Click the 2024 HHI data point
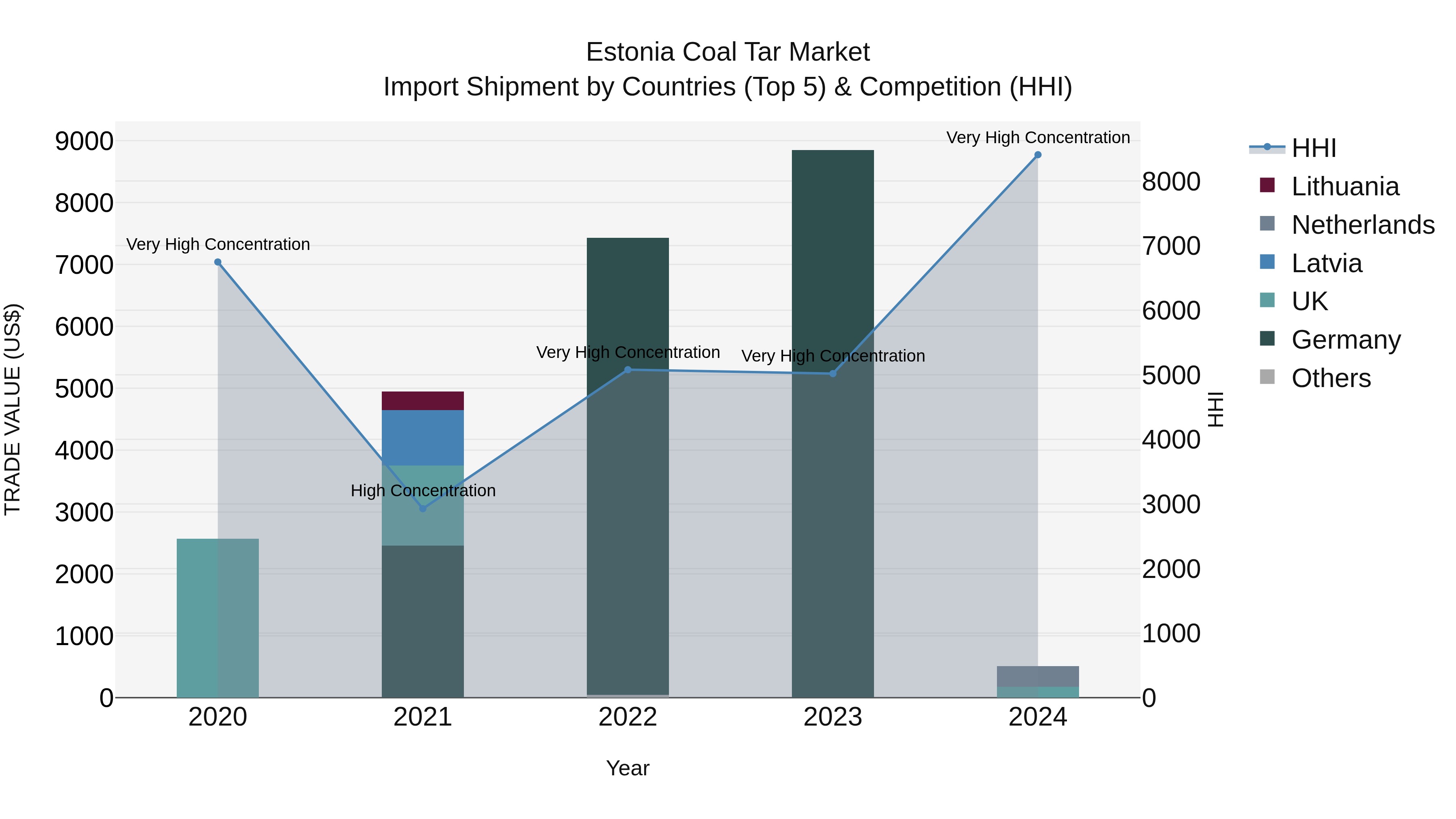This screenshot has width=1456, height=819. point(1038,155)
